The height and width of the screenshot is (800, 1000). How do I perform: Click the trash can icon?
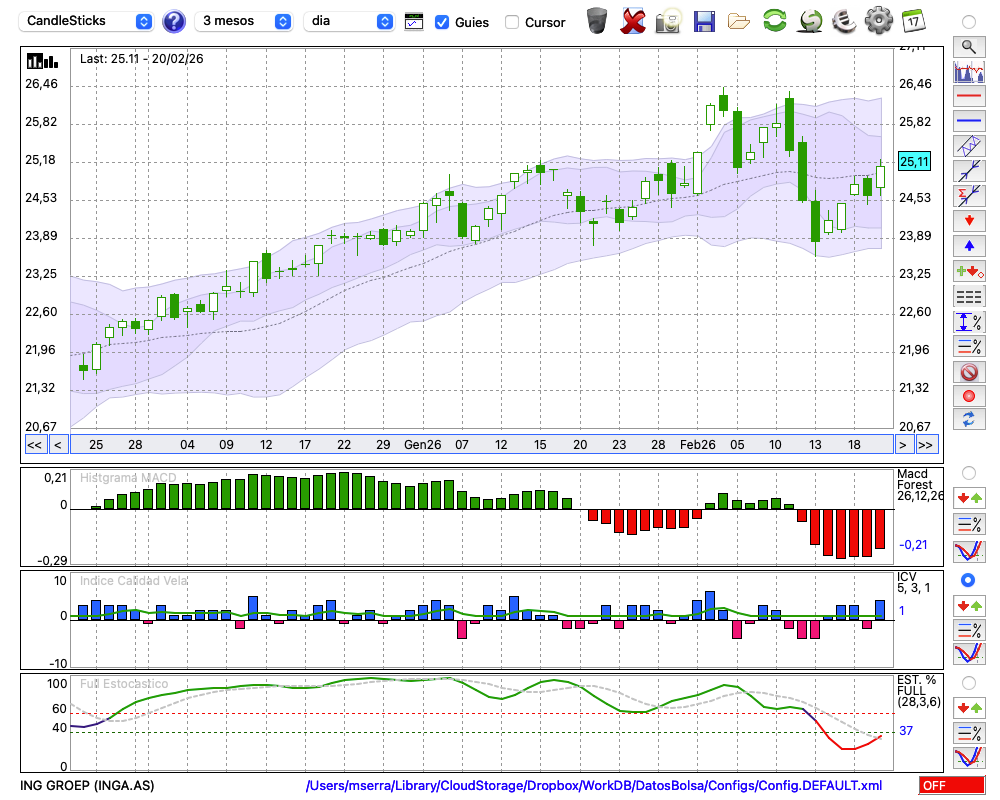597,20
